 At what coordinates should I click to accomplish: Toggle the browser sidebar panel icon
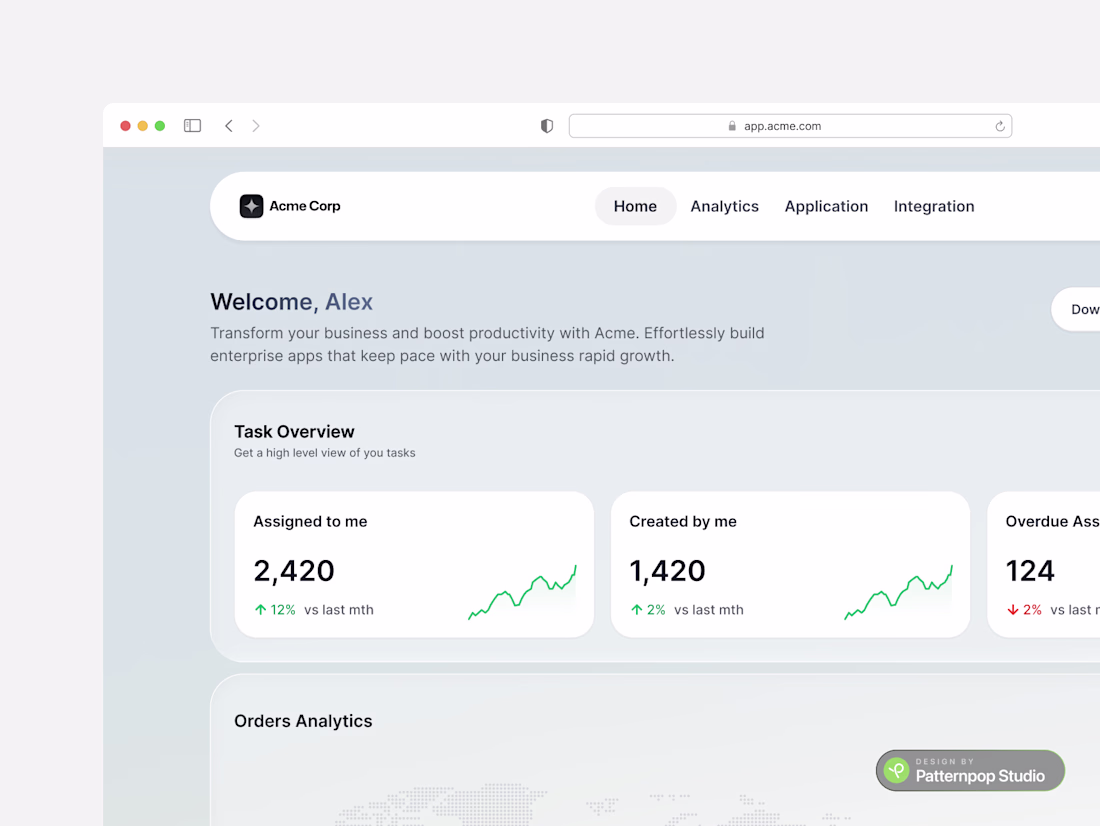coord(192,126)
